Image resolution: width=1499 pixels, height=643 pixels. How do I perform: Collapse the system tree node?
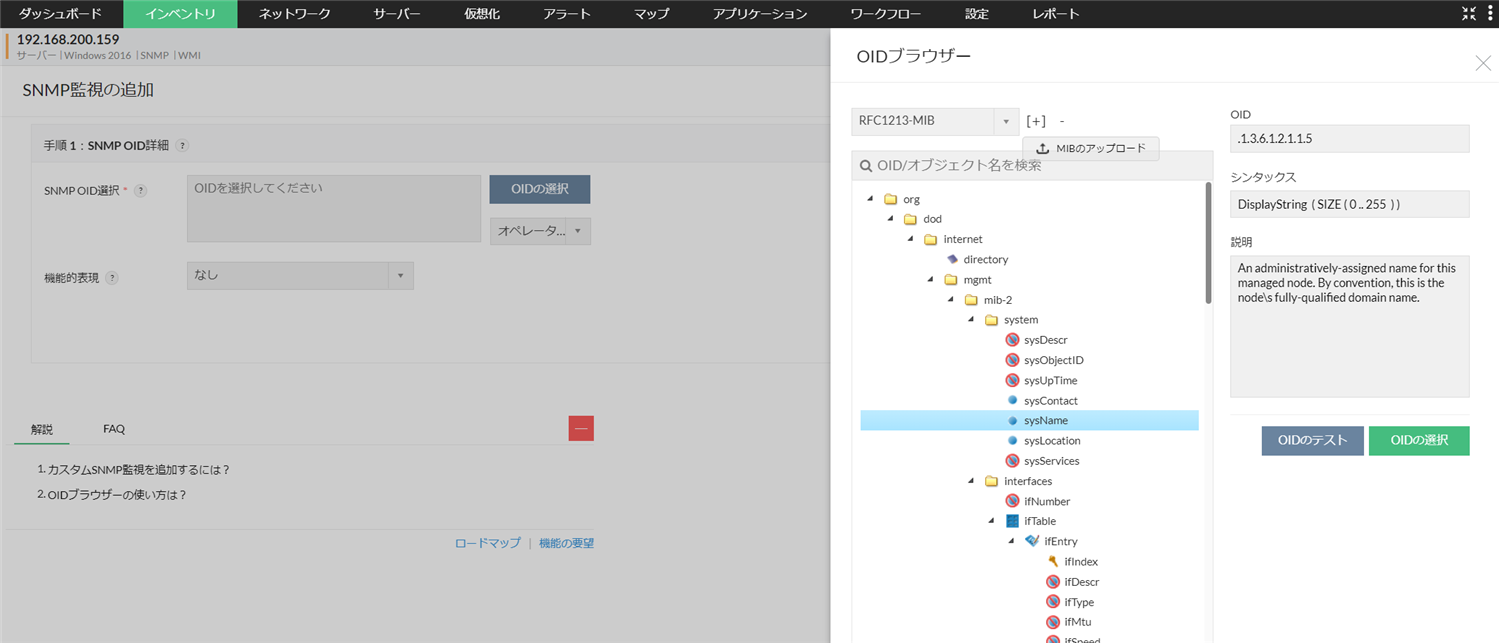[x=971, y=320]
